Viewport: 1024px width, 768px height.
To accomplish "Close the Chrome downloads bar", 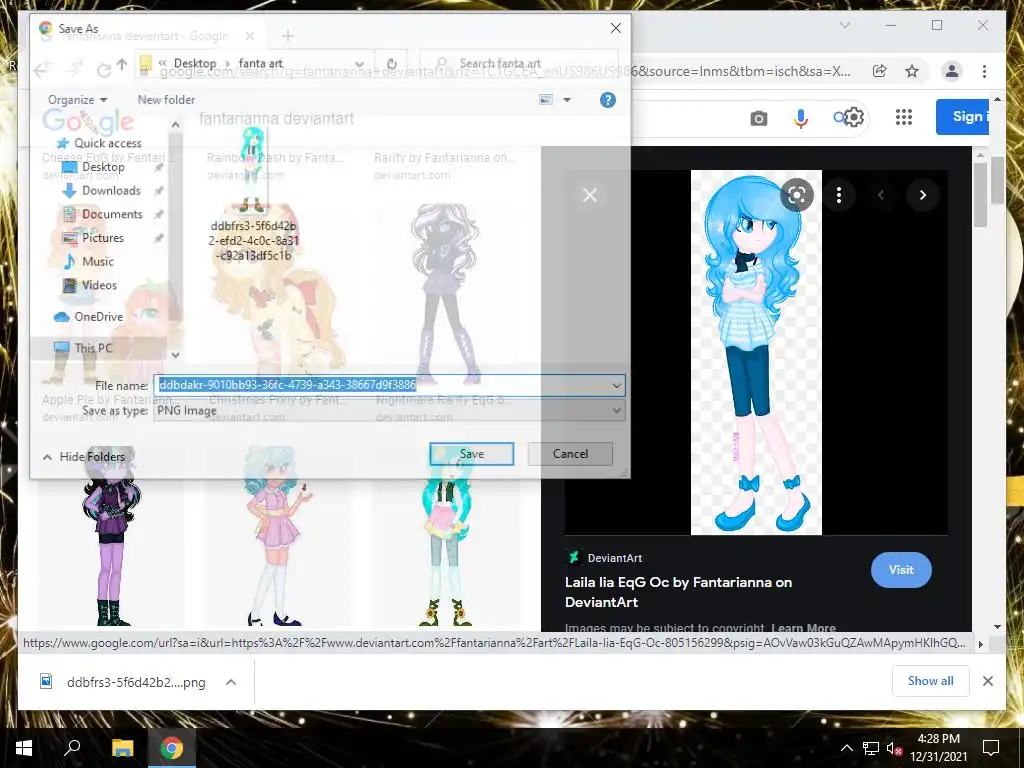I will click(987, 681).
